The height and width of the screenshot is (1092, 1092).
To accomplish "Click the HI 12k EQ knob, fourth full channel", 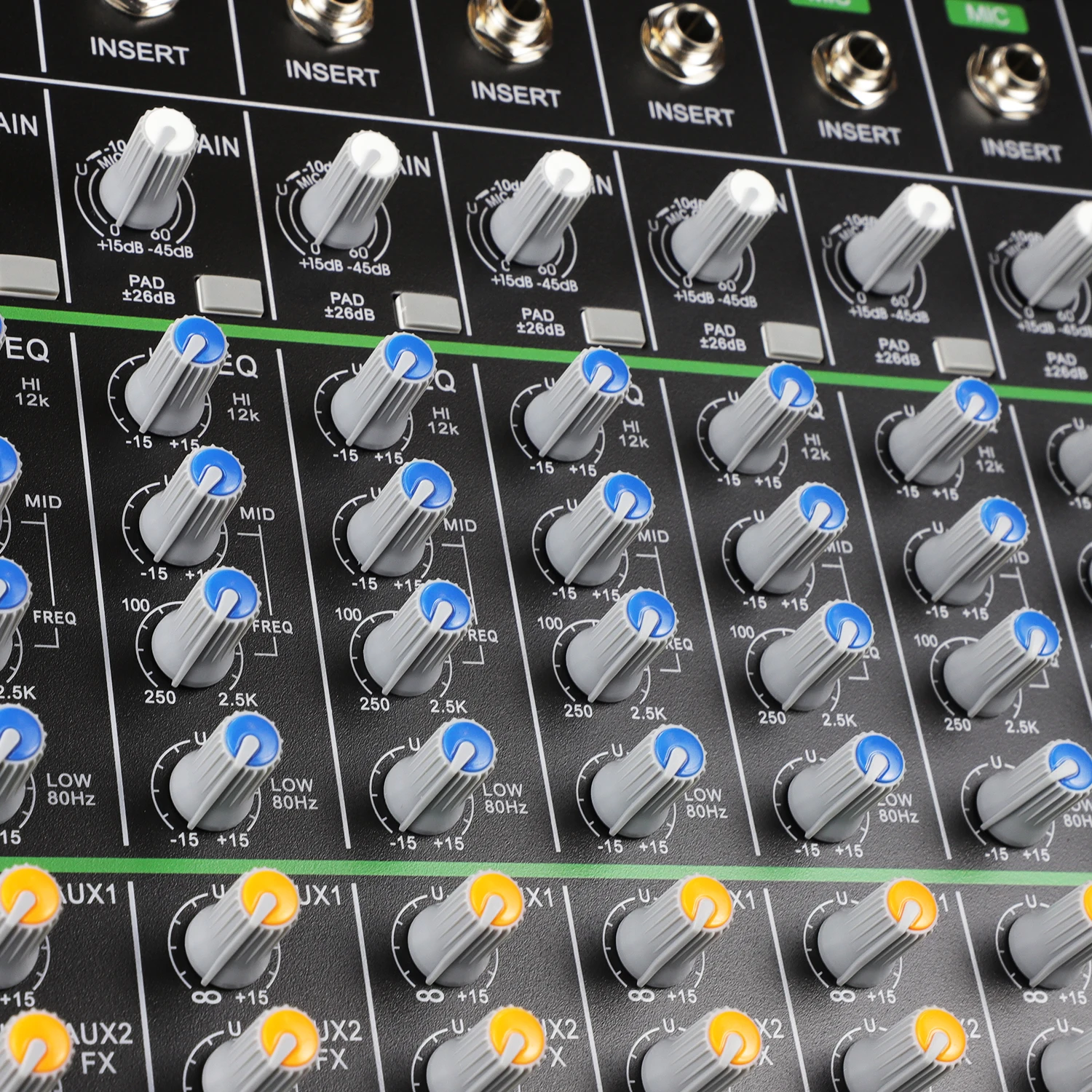I will point(763,421).
